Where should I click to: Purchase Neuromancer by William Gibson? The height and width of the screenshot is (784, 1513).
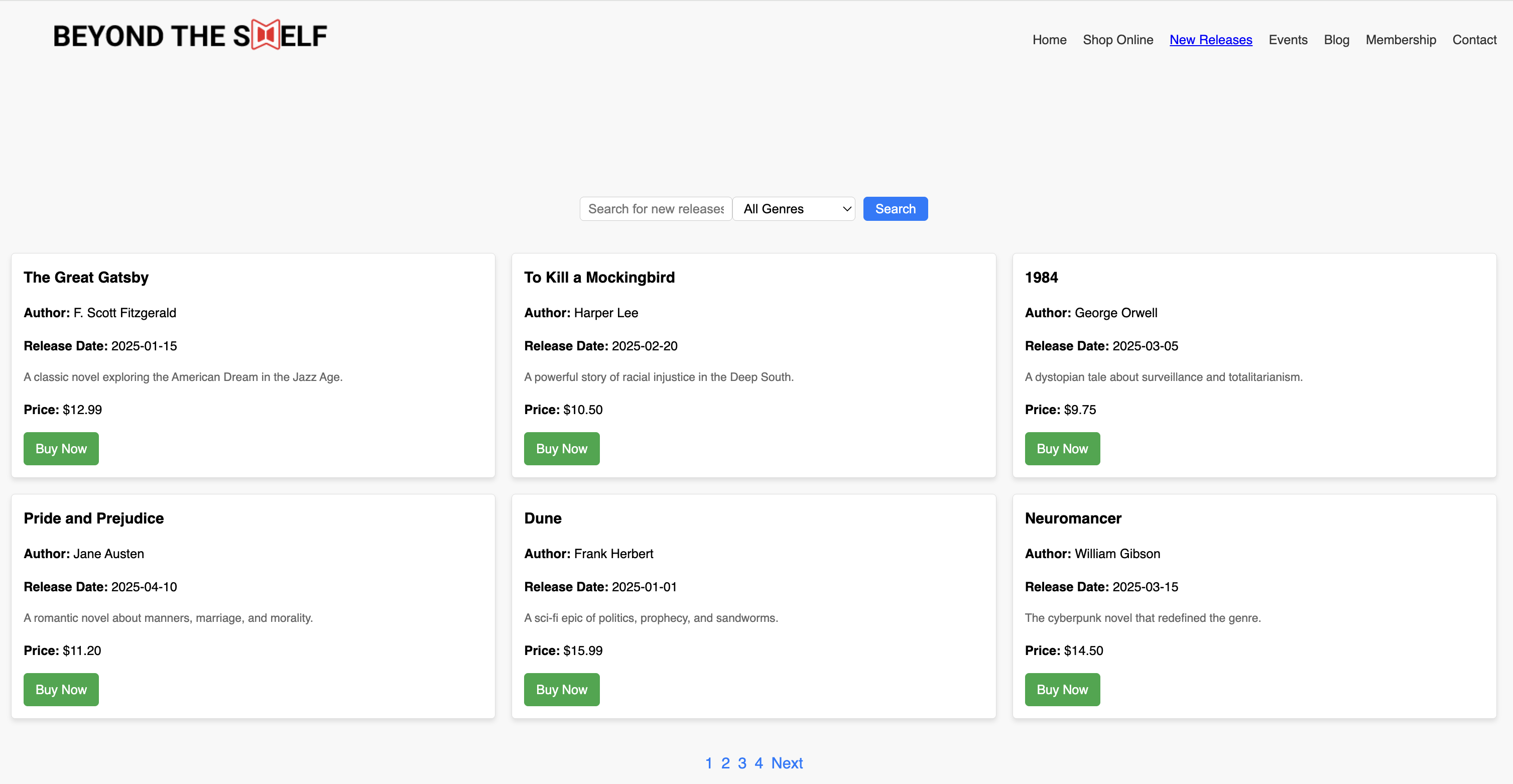tap(1062, 690)
